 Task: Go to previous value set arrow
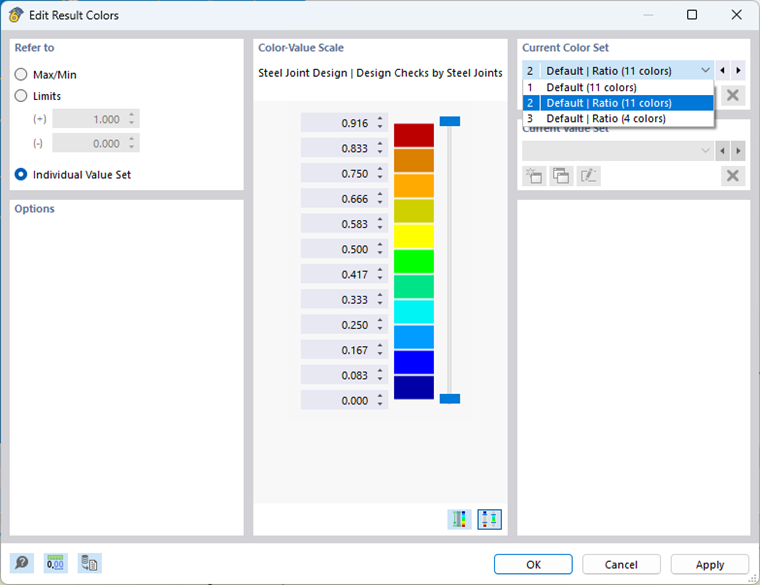coord(722,151)
